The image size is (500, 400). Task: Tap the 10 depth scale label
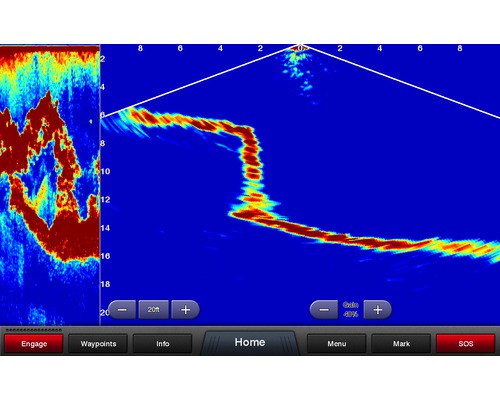(x=105, y=171)
